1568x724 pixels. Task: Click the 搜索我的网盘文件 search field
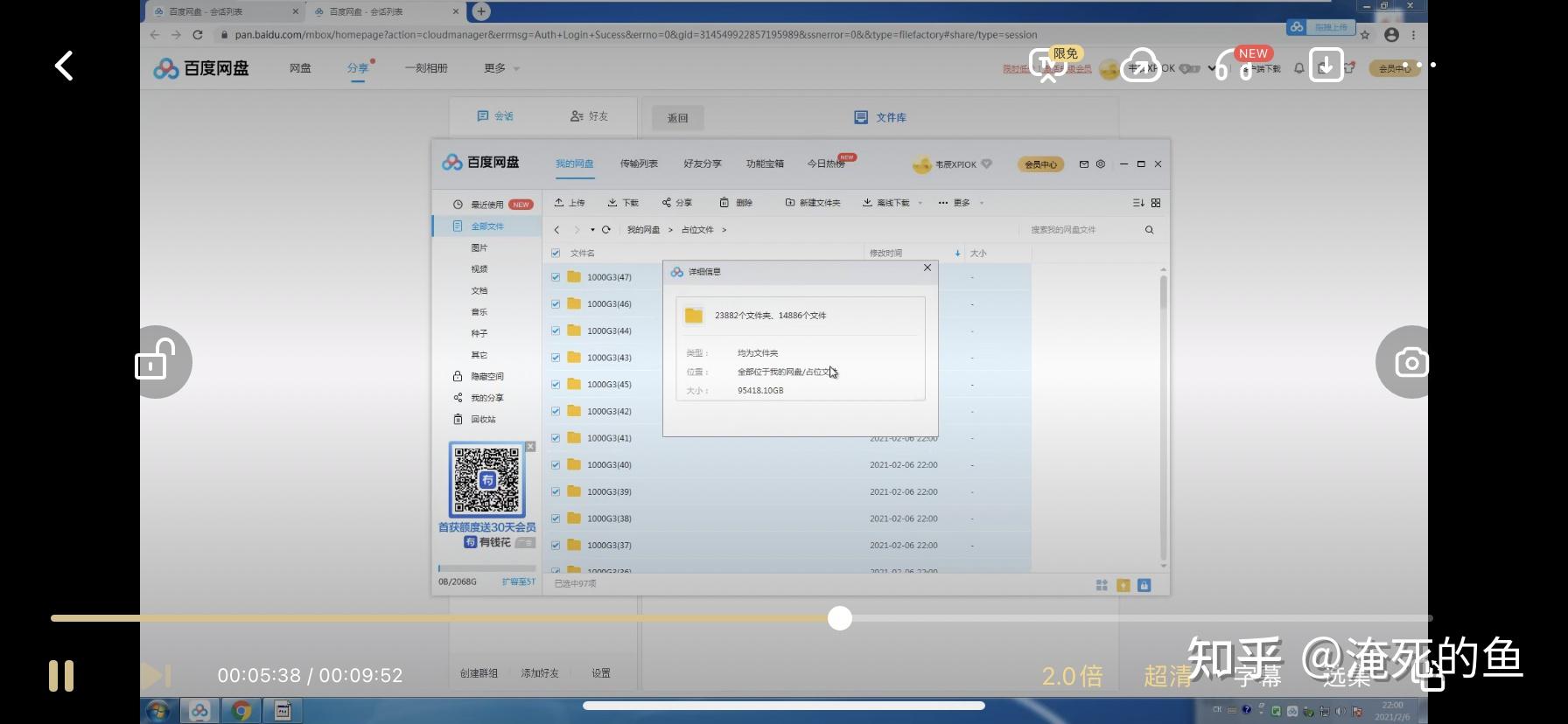1081,230
